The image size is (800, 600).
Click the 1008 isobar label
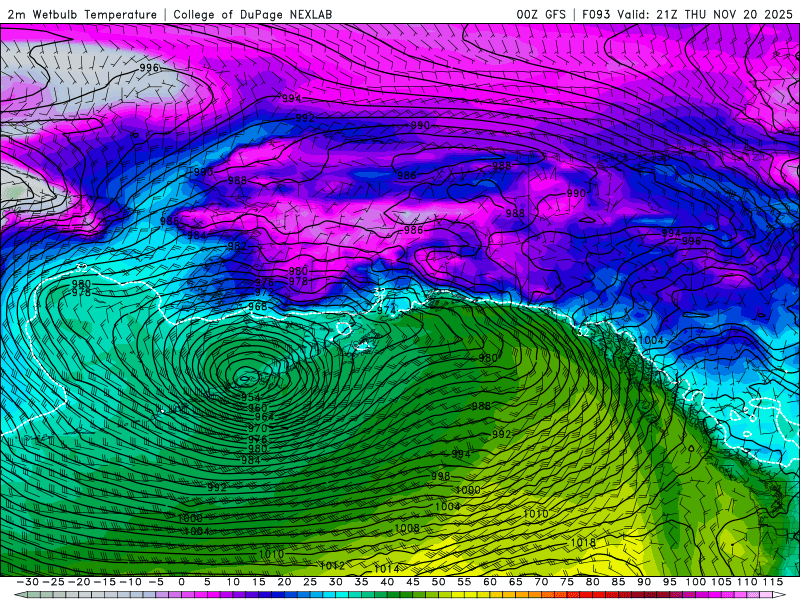point(407,528)
